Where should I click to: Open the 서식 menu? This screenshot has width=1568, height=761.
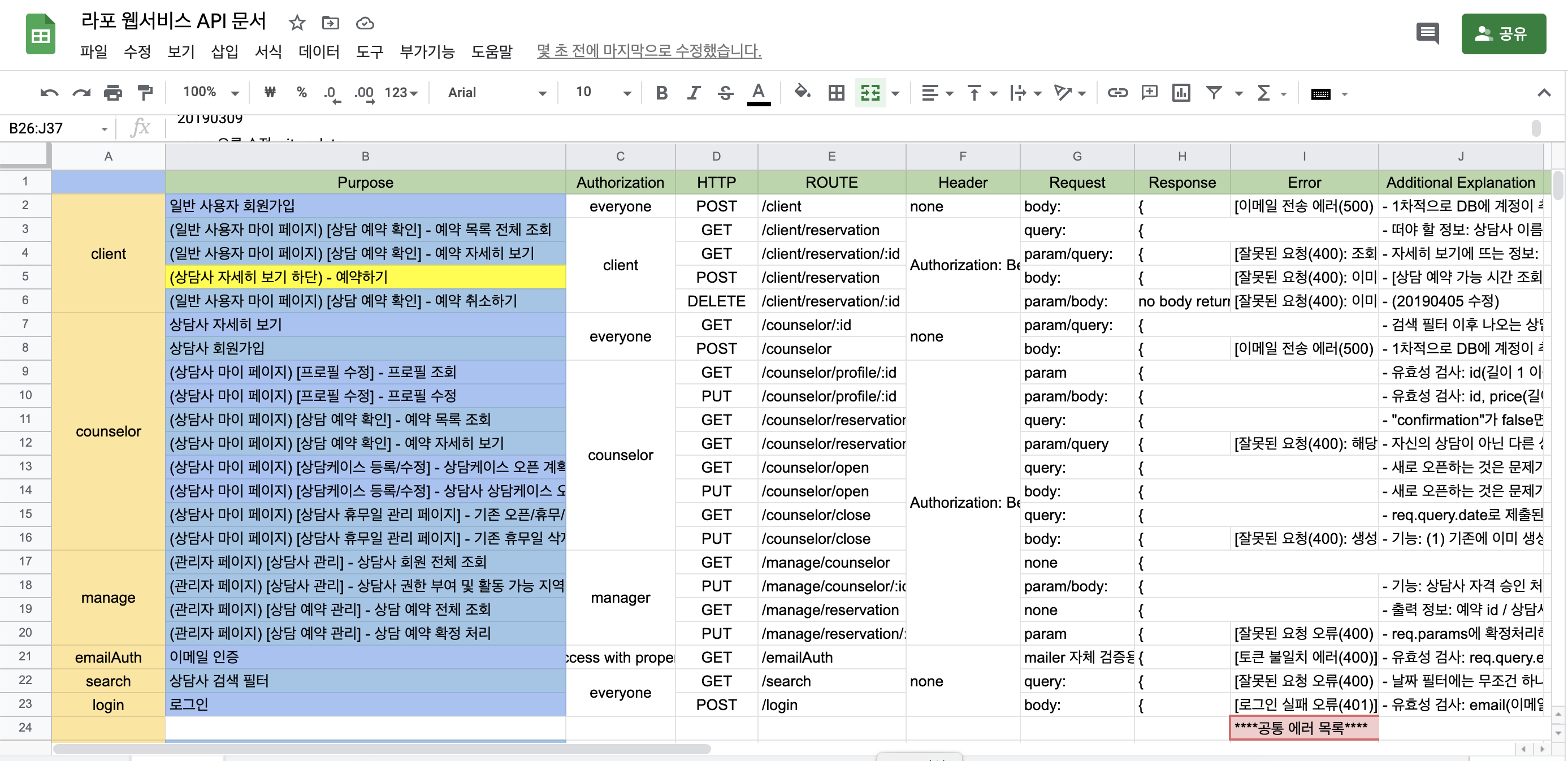[x=268, y=51]
